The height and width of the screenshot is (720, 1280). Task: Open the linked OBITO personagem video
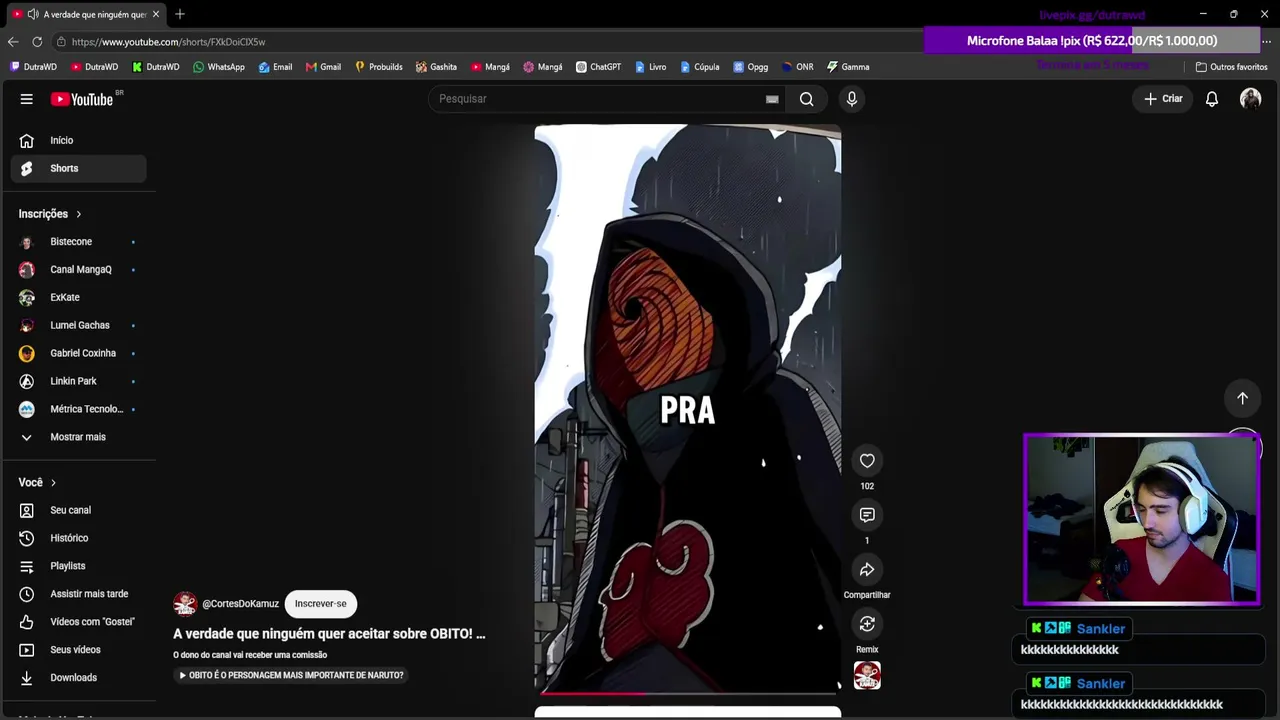290,675
